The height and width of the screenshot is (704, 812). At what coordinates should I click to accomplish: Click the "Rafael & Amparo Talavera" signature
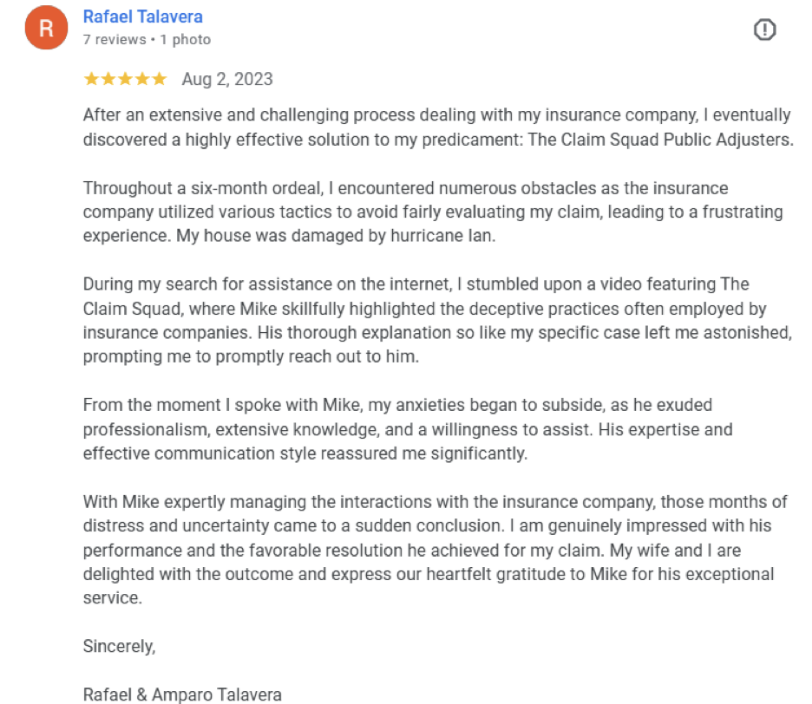pyautogui.click(x=182, y=694)
